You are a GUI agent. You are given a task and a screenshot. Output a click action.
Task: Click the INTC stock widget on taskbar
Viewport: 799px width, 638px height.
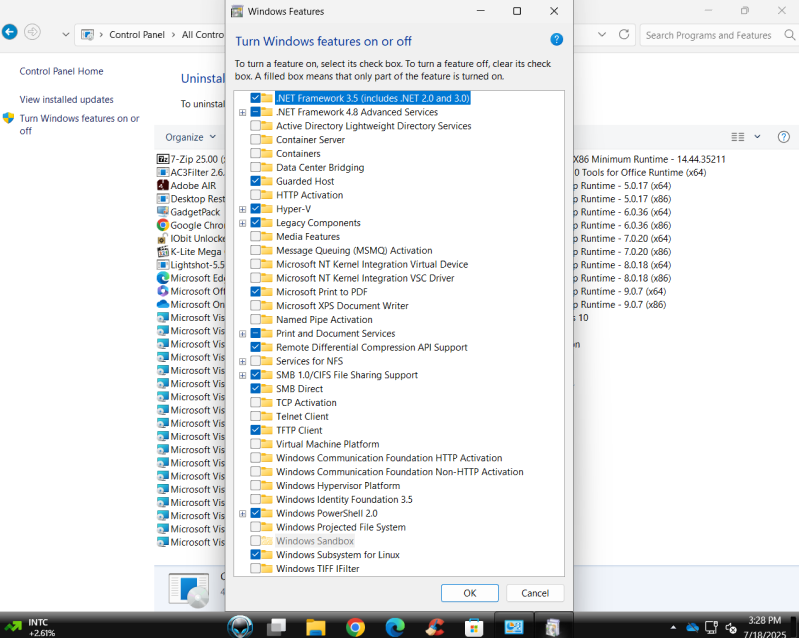click(x=32, y=627)
